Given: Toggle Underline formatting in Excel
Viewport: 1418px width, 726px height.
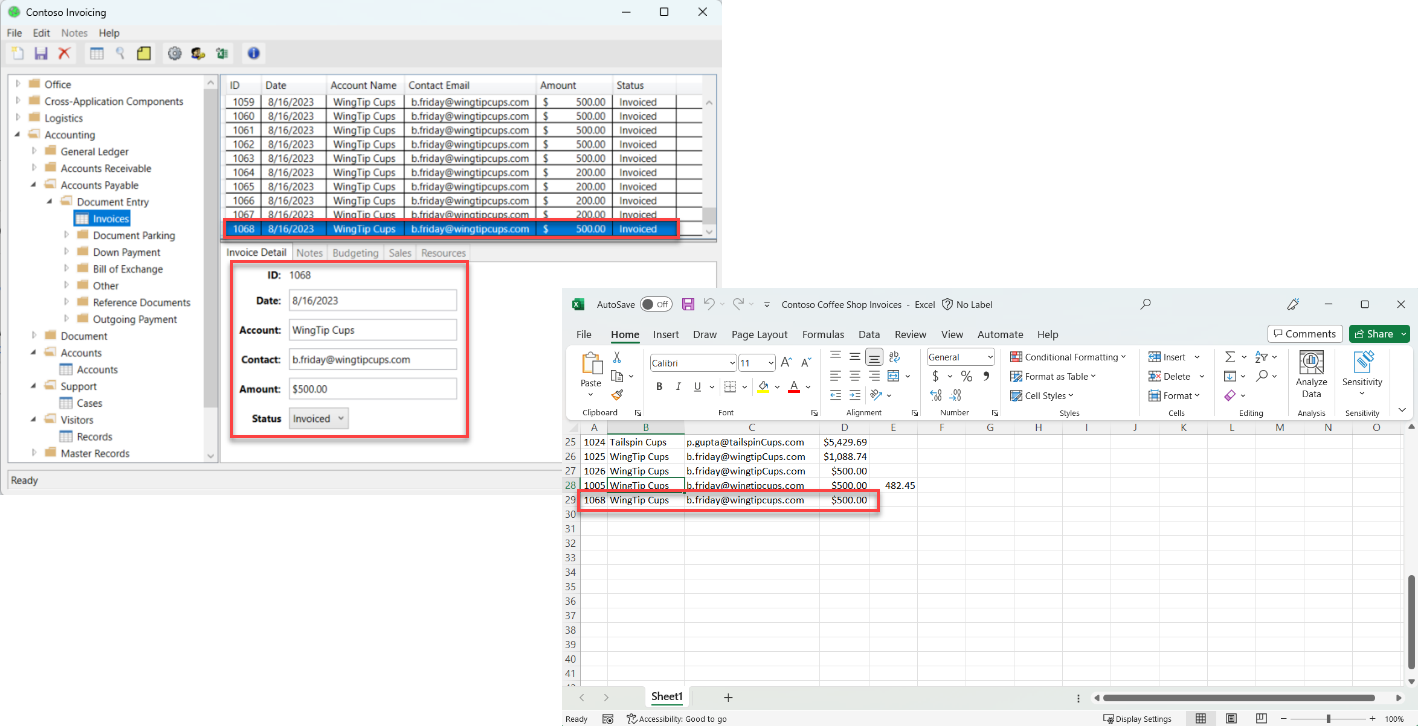Looking at the screenshot, I should pyautogui.click(x=698, y=386).
